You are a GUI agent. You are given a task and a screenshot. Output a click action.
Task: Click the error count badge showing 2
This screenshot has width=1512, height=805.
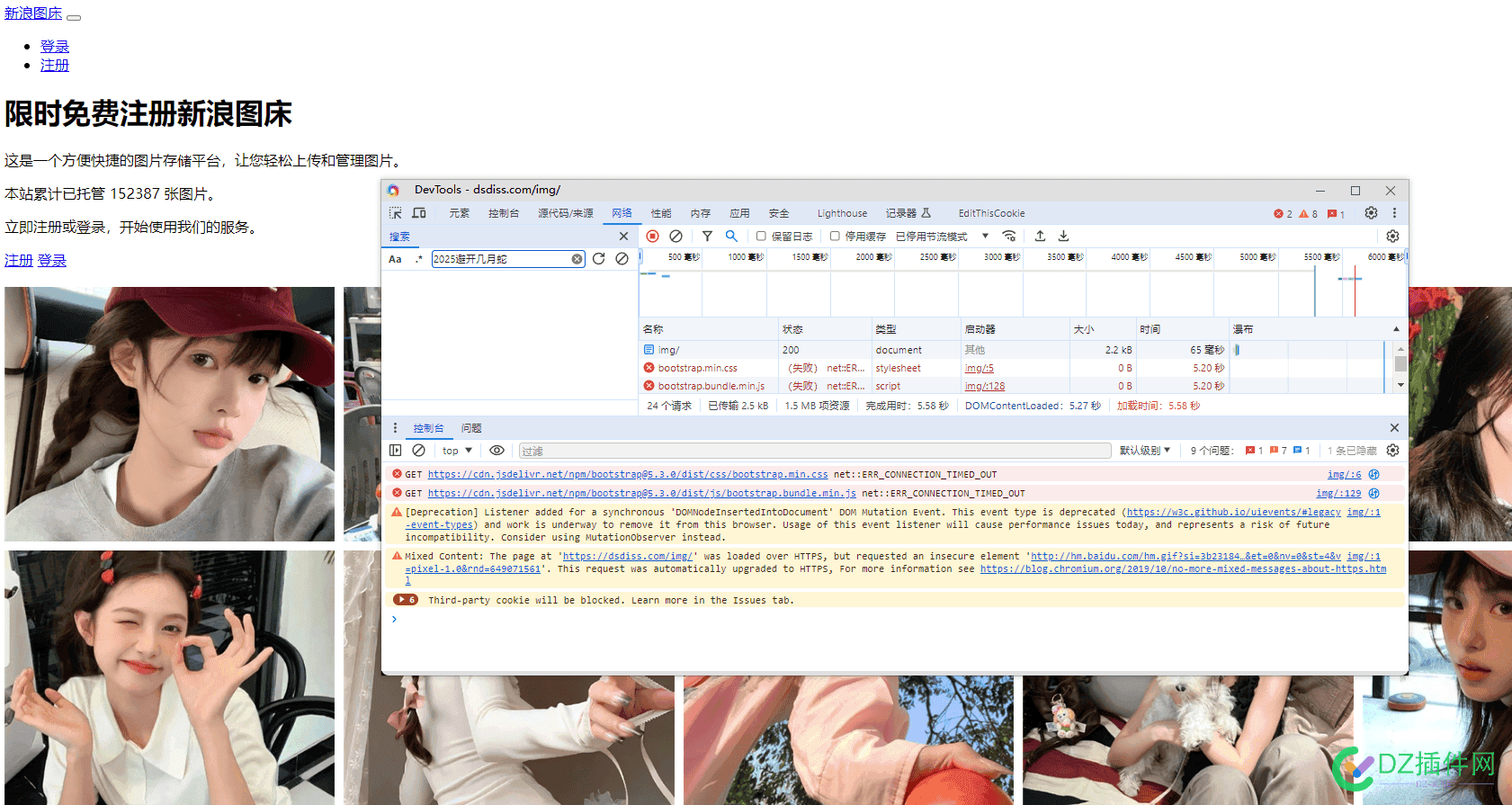click(x=1283, y=213)
